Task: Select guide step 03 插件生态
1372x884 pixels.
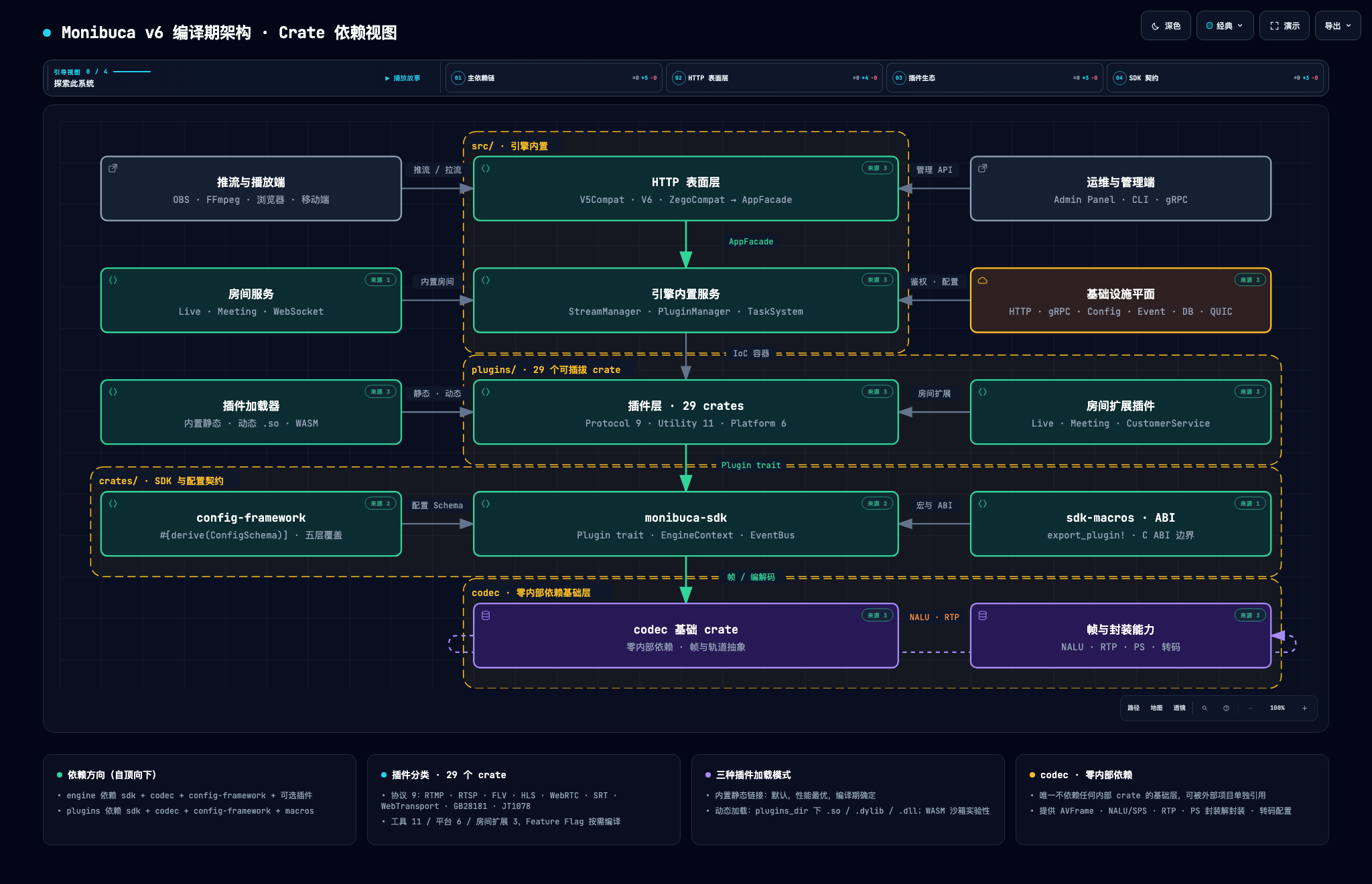Action: click(995, 78)
